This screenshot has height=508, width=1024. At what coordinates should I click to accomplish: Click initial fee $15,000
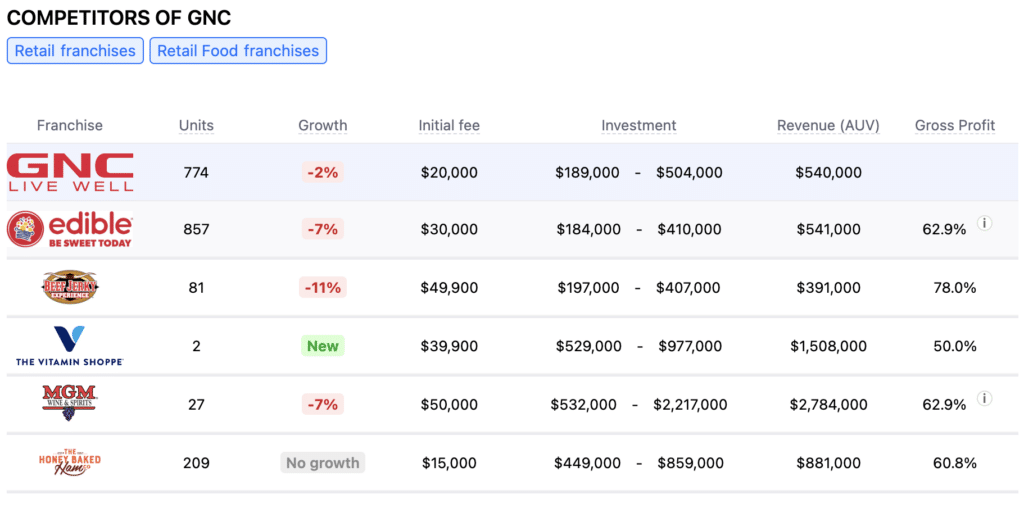(449, 463)
